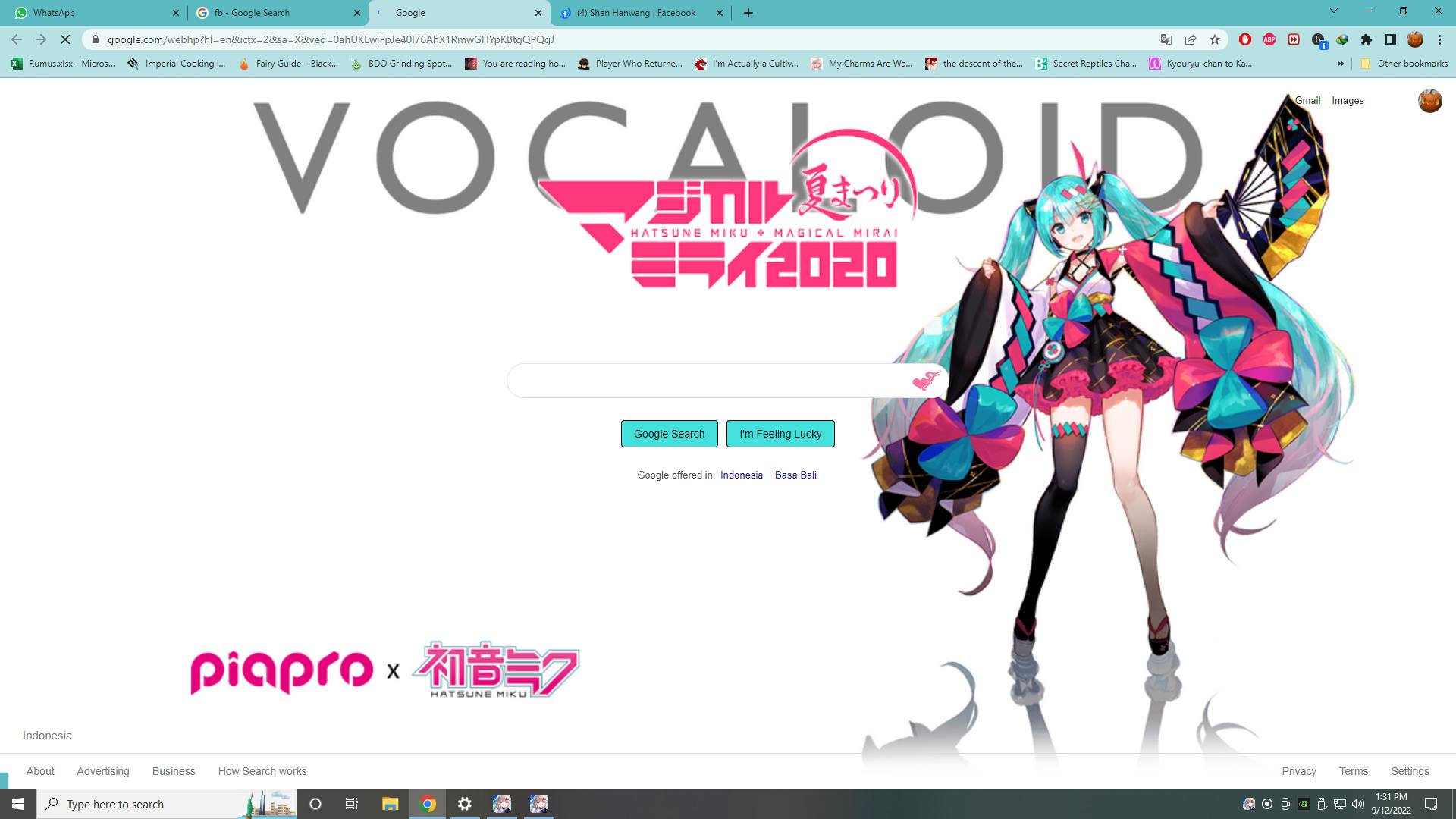Open the Chrome profile avatar in the toolbar
Viewport: 1456px width, 819px height.
[1415, 39]
